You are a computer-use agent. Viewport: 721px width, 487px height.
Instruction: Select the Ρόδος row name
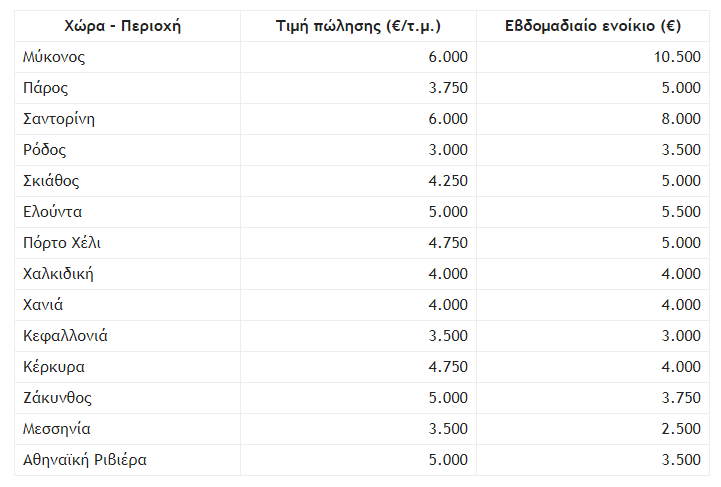tap(45, 150)
